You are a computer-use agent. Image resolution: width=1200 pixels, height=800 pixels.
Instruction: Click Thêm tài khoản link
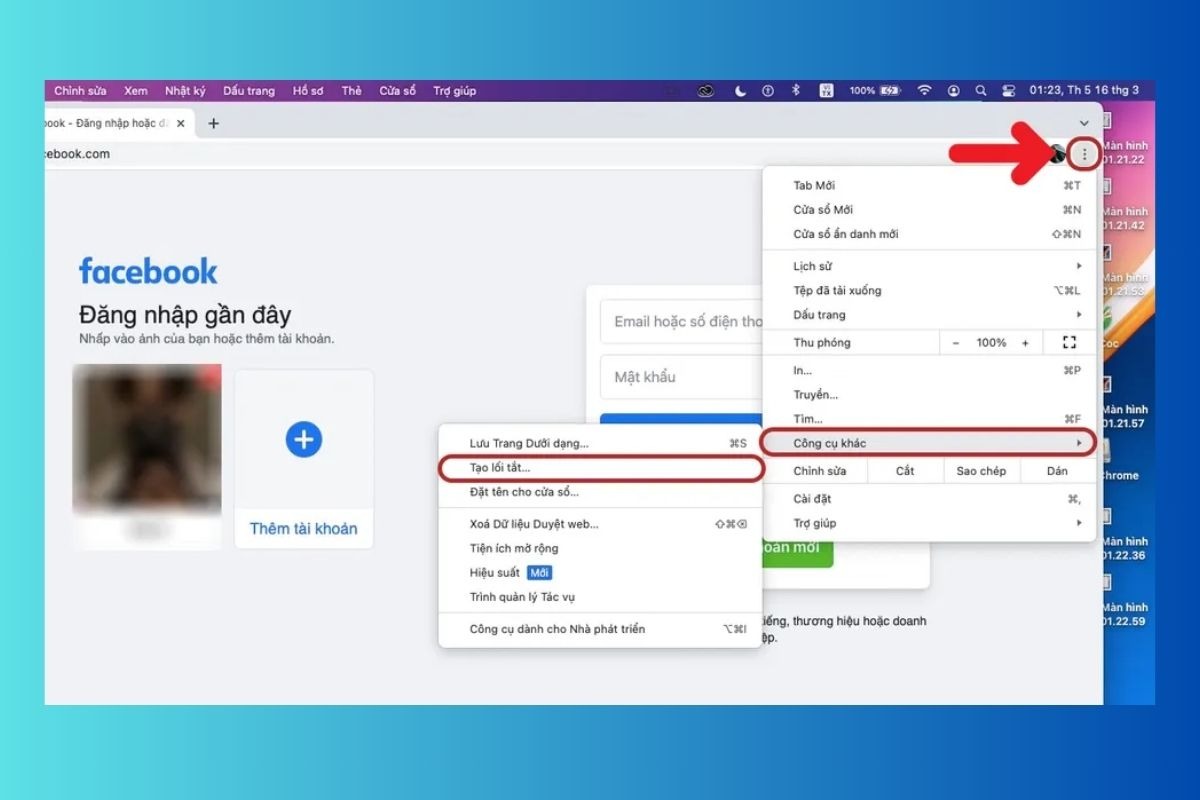303,528
